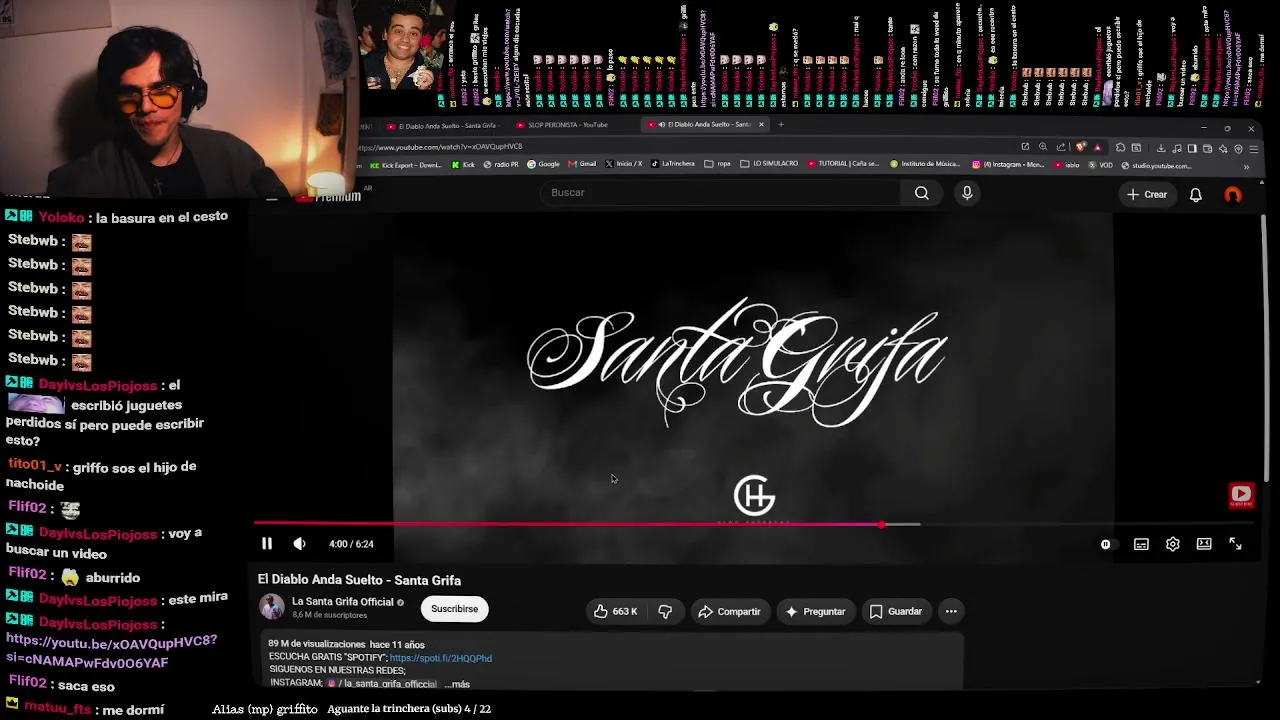Open the browser main menu icon
This screenshot has height=720, width=1280.
[x=1253, y=149]
